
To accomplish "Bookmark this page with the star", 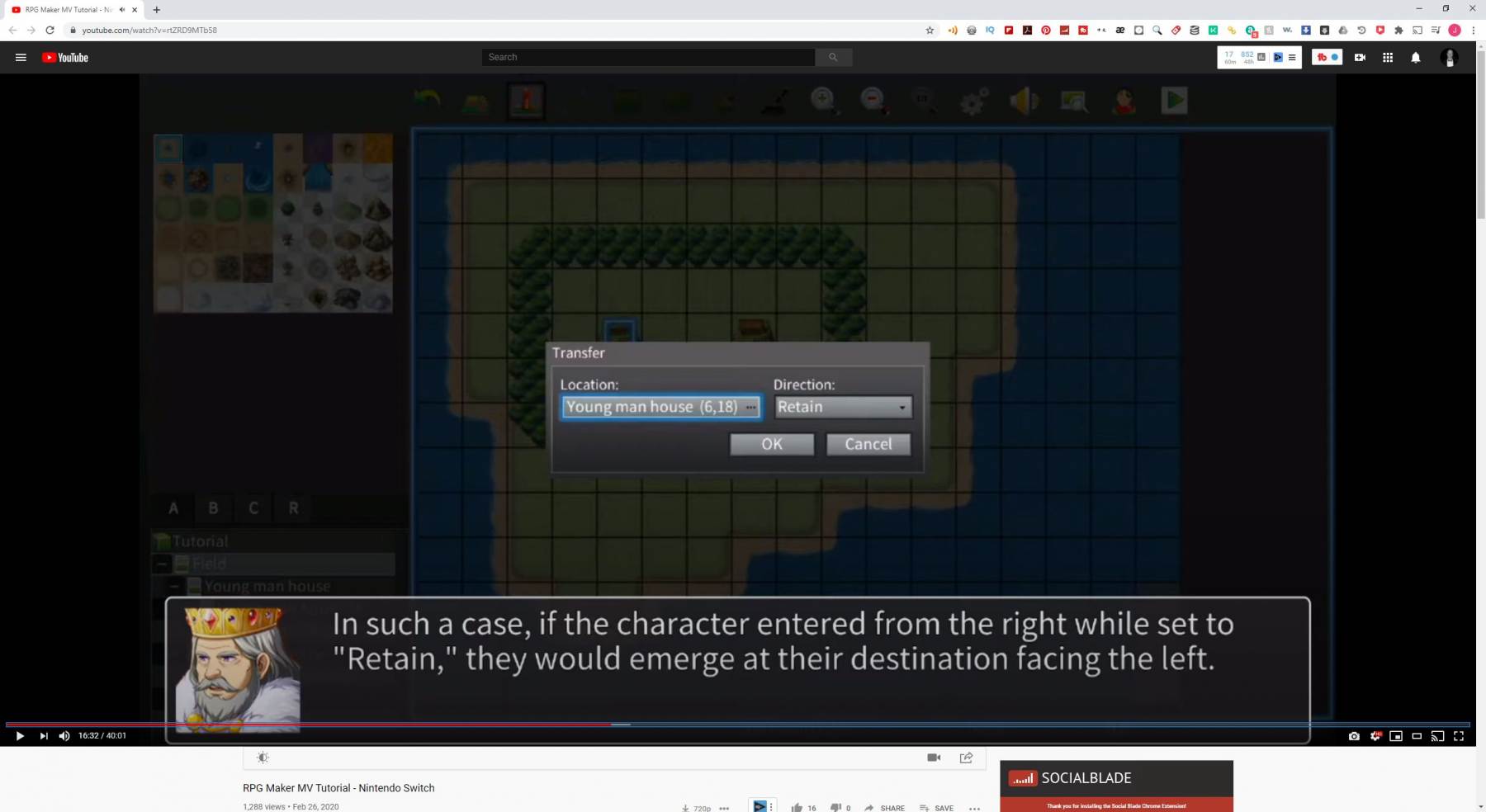I will 930,30.
